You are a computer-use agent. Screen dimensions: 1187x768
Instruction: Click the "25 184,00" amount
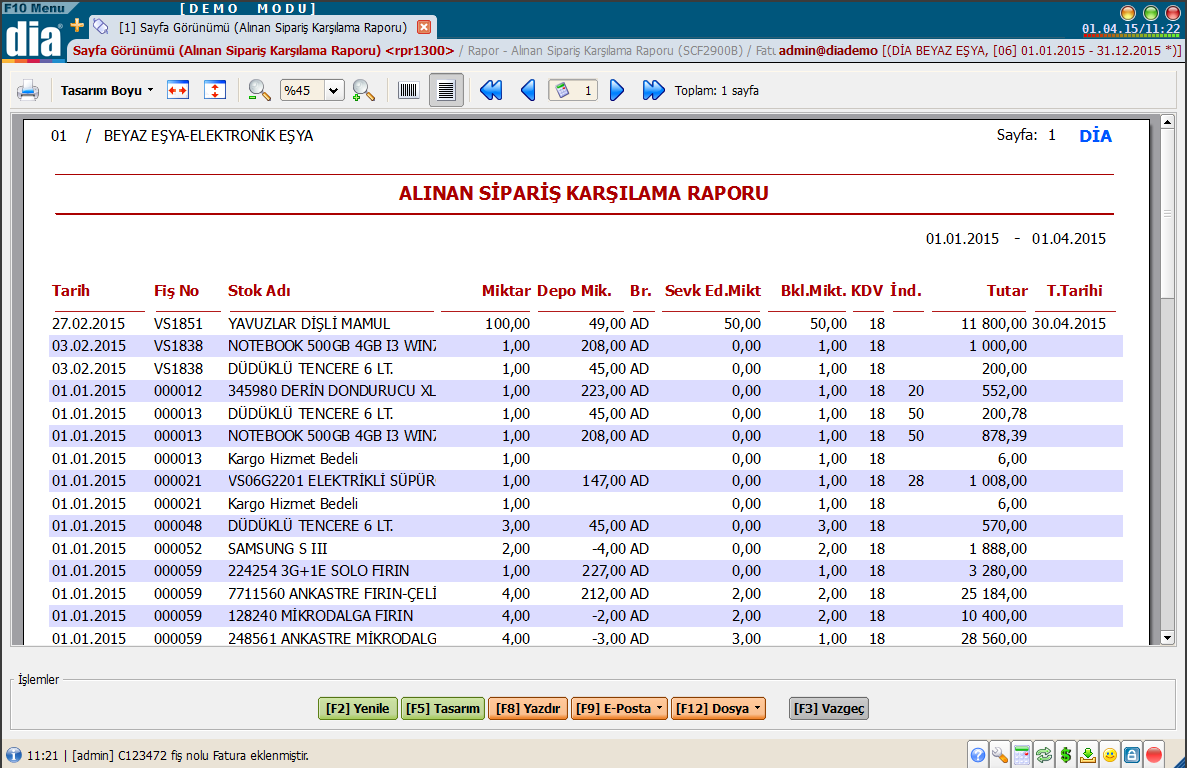[993, 594]
